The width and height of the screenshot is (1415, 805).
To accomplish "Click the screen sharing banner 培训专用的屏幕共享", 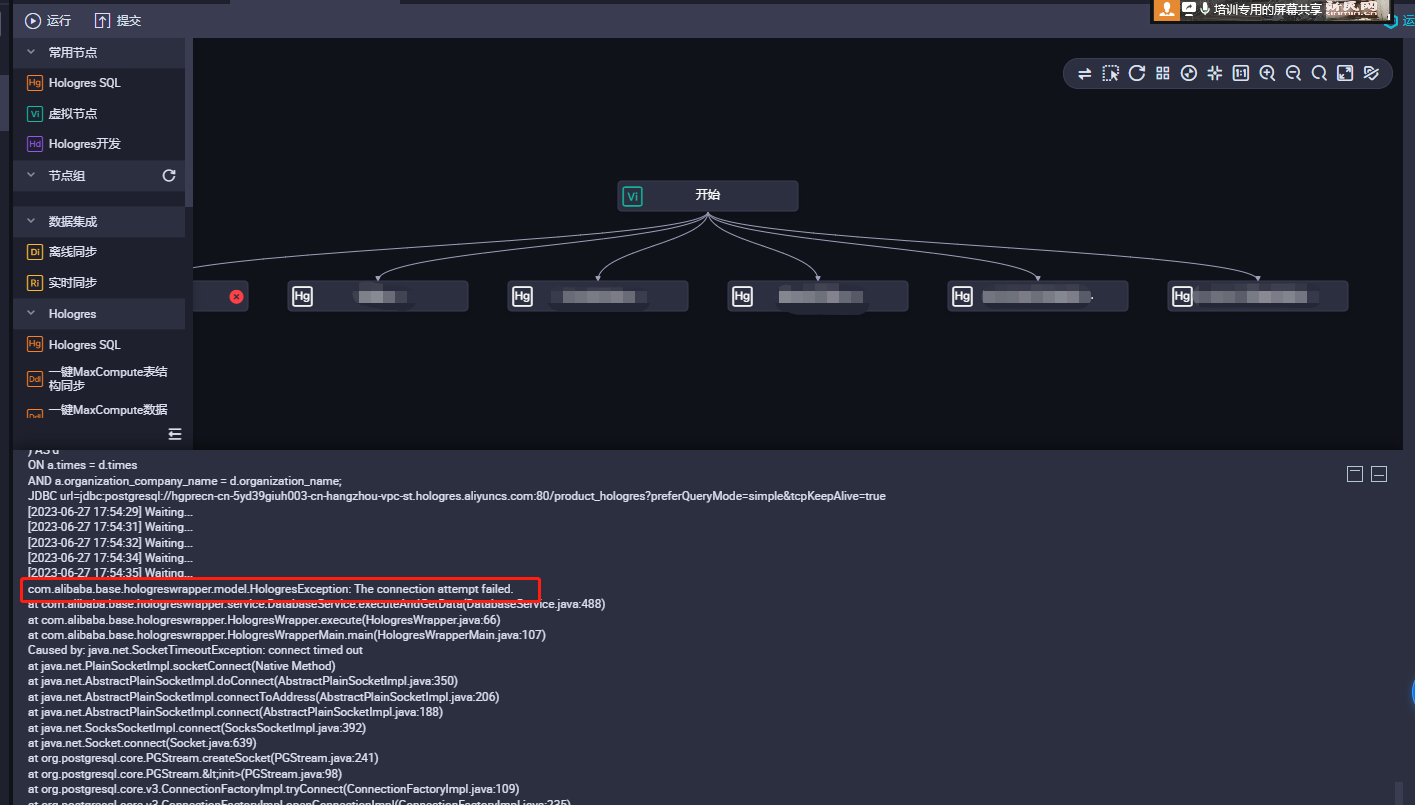I will pyautogui.click(x=1267, y=9).
